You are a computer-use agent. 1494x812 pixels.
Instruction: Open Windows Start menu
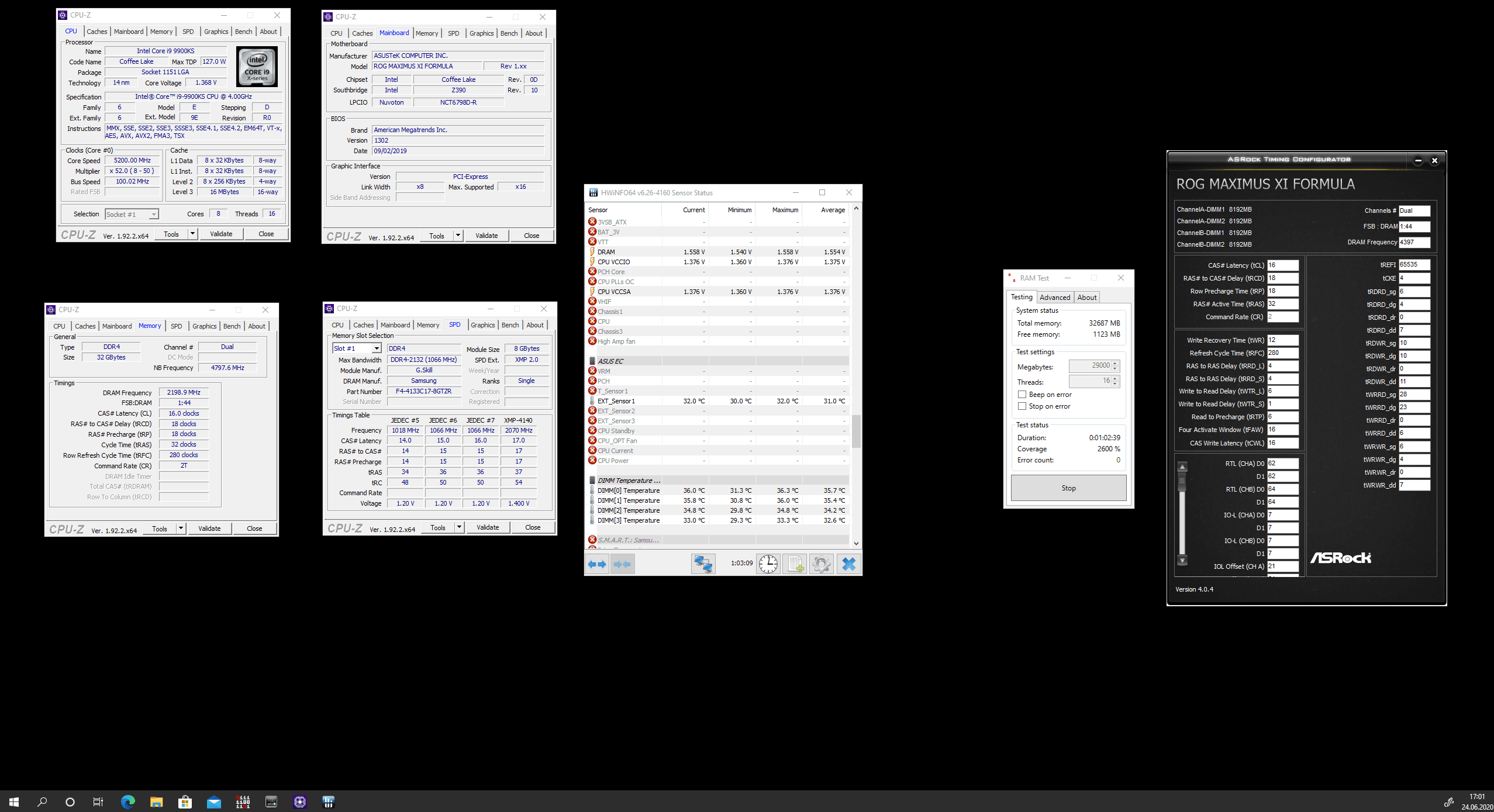point(14,801)
